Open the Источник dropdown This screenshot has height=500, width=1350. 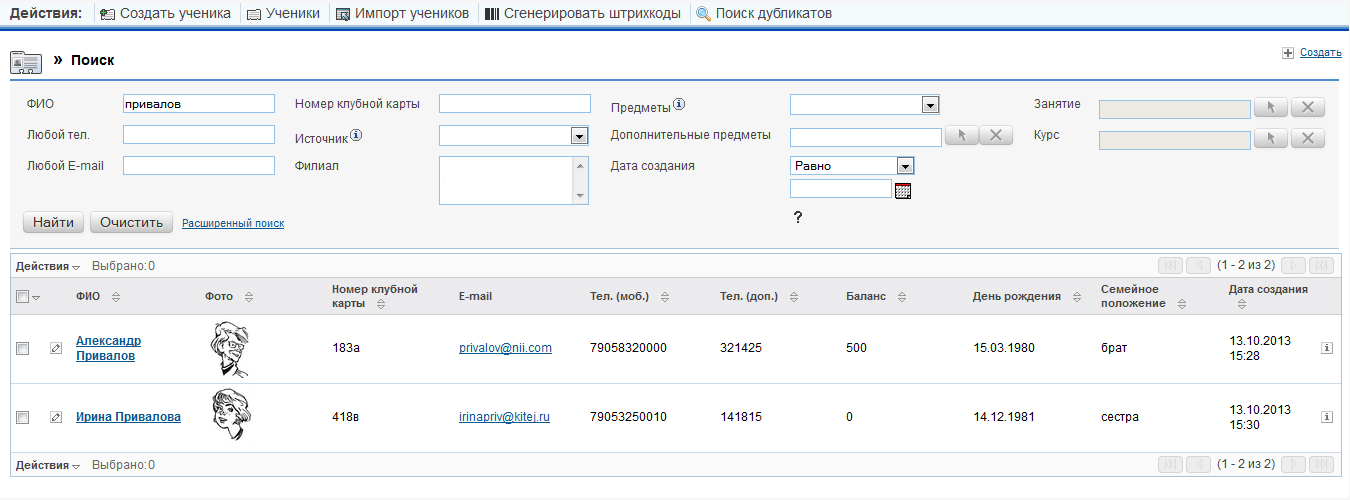click(x=578, y=136)
